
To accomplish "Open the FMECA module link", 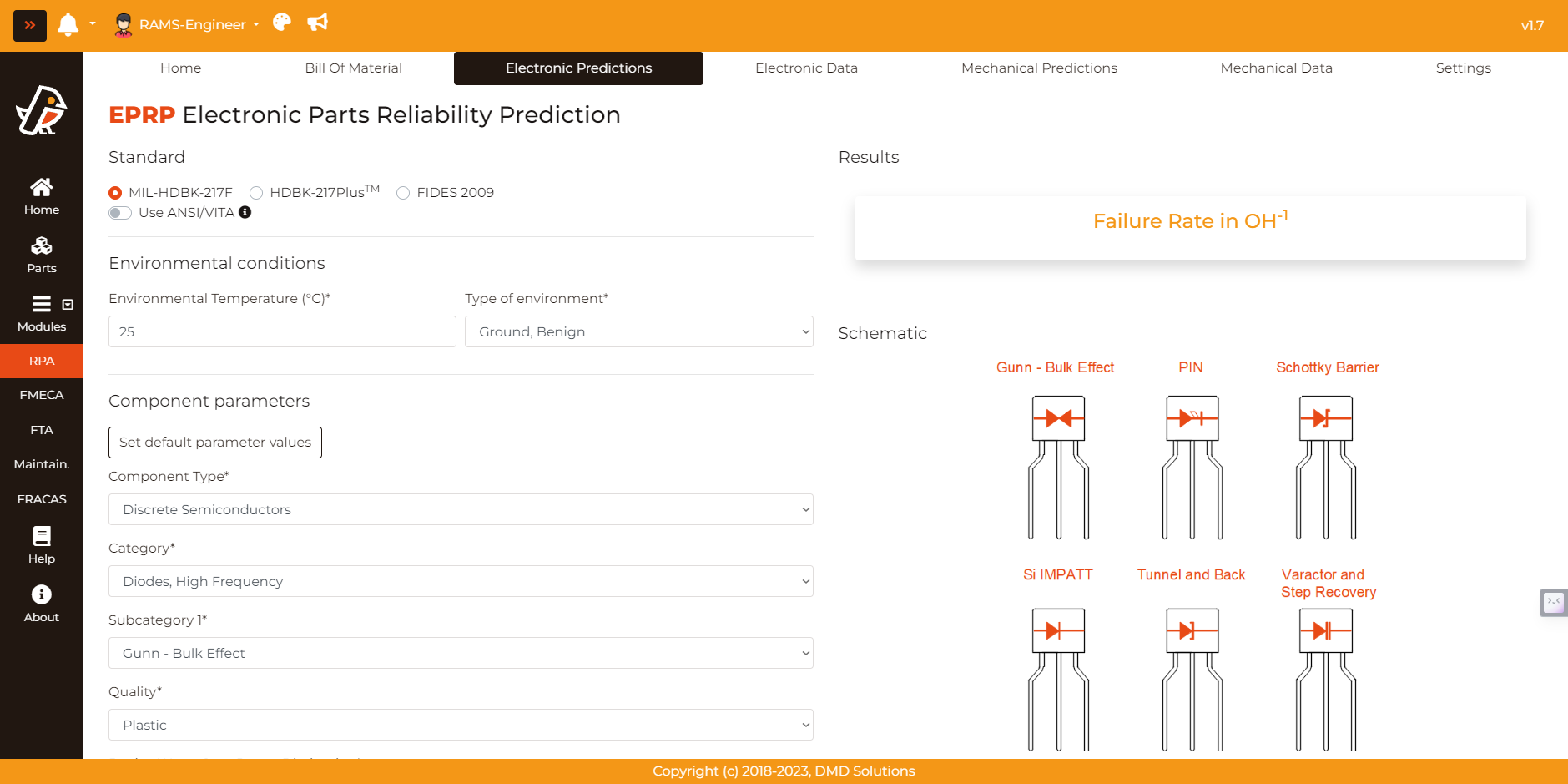I will pyautogui.click(x=41, y=395).
